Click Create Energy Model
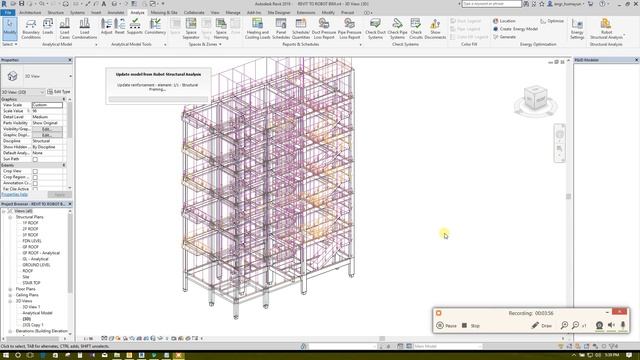This screenshot has height=360, width=640. tap(515, 29)
